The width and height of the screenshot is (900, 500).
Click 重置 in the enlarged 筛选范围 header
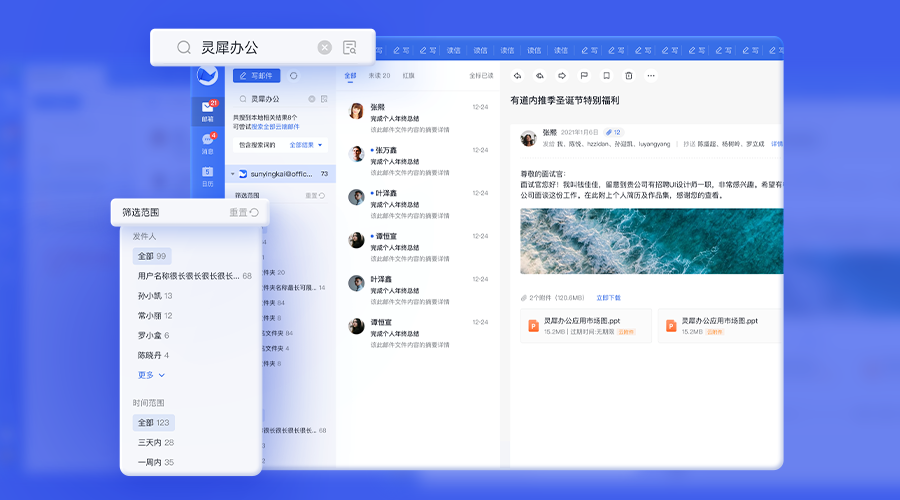tap(244, 212)
